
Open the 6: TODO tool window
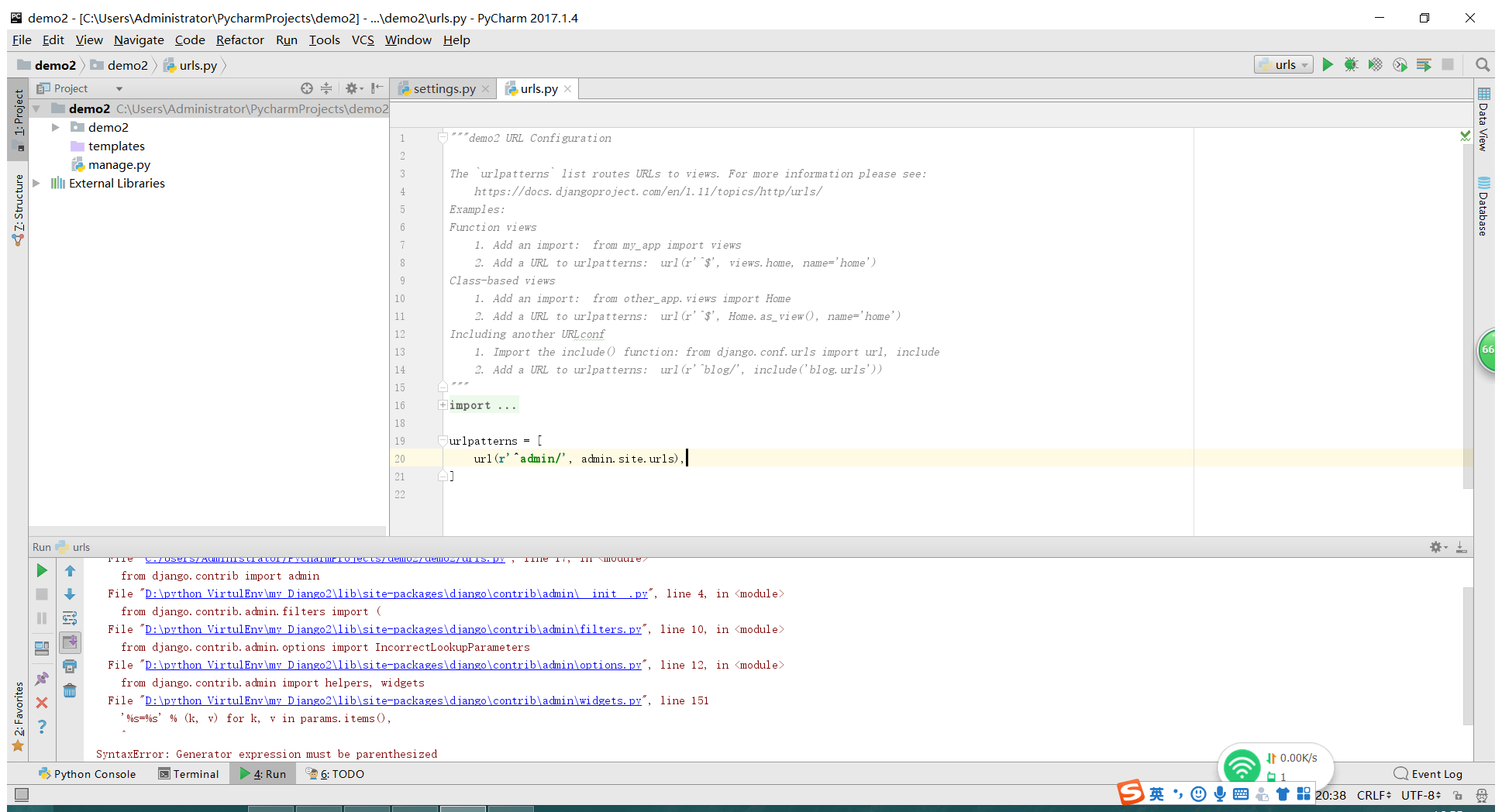(335, 774)
